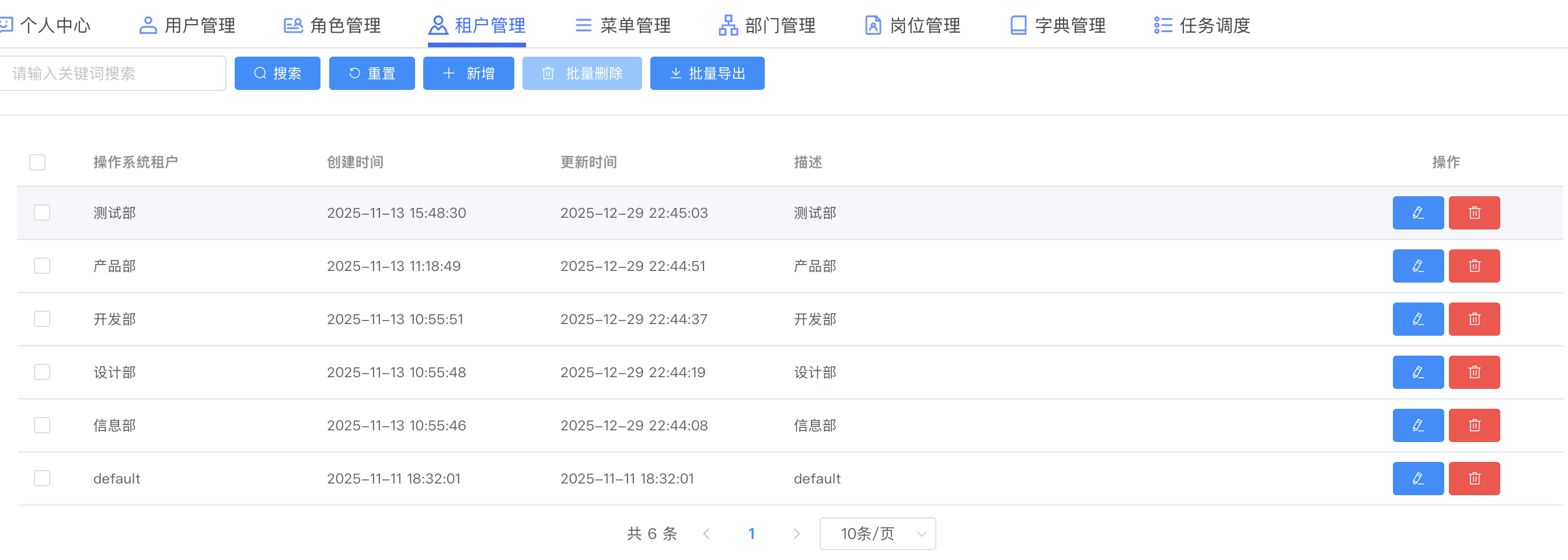Click edit icon for default row
The width and height of the screenshot is (1568, 560).
(1417, 478)
